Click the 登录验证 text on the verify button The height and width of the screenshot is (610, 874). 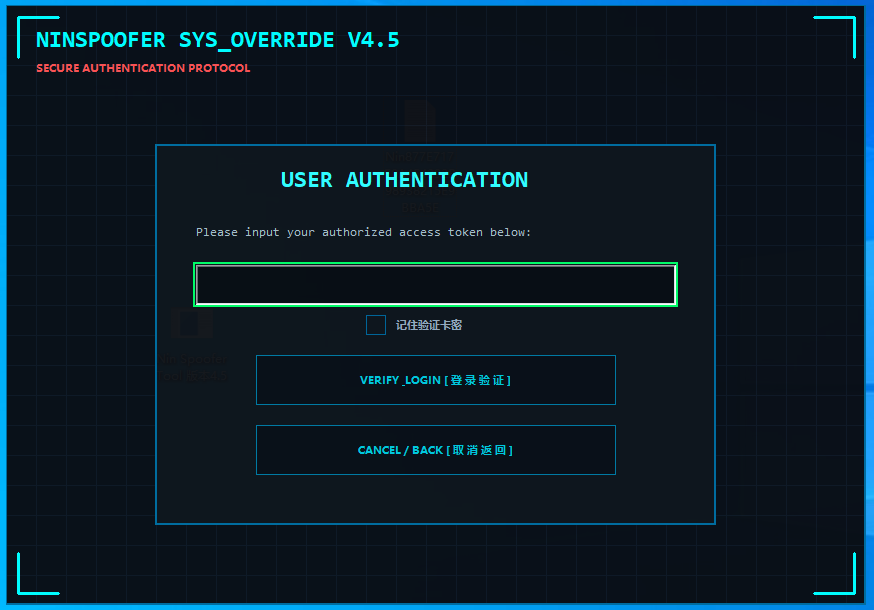480,380
